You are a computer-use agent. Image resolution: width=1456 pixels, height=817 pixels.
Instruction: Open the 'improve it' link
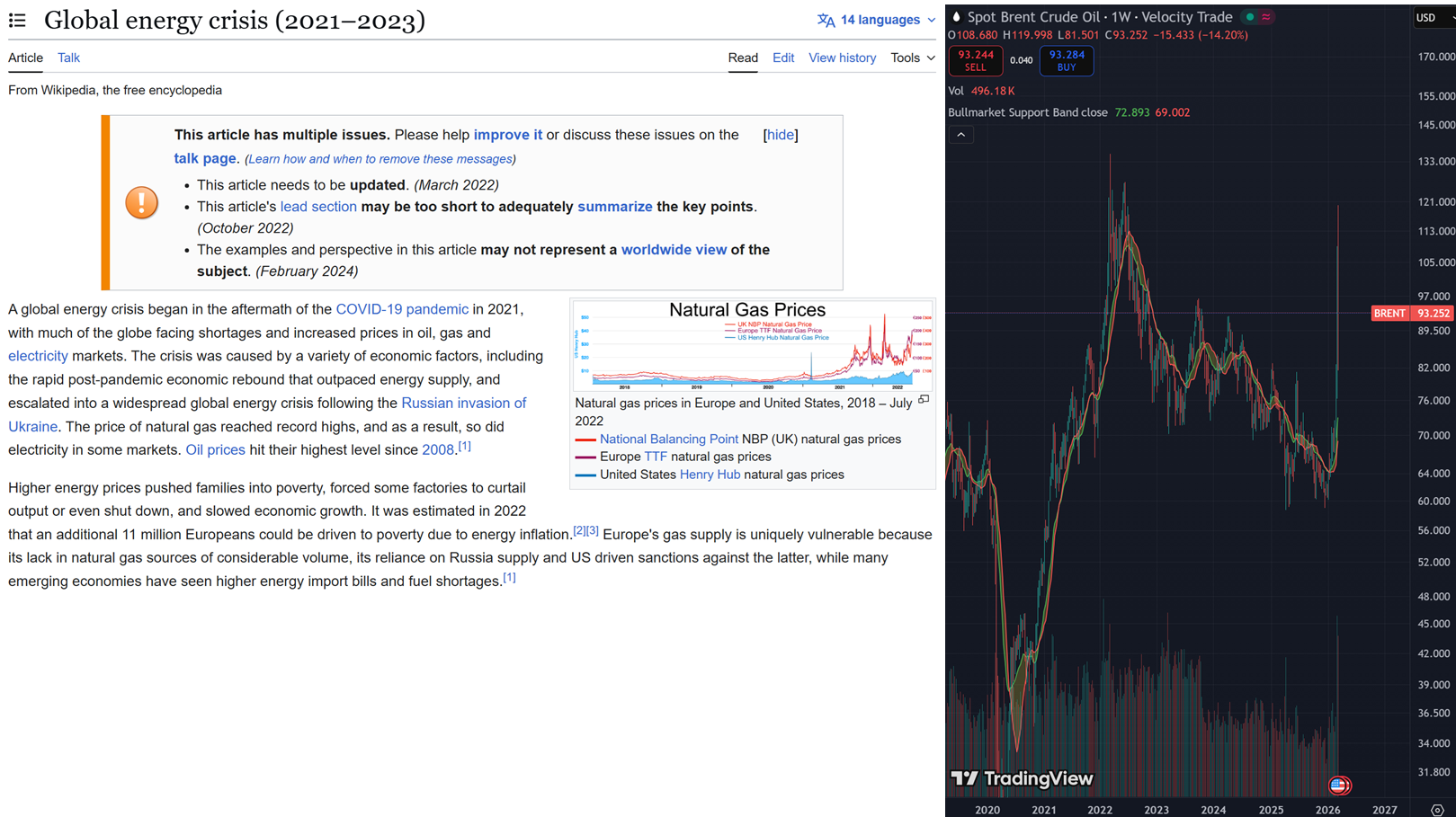tap(508, 135)
